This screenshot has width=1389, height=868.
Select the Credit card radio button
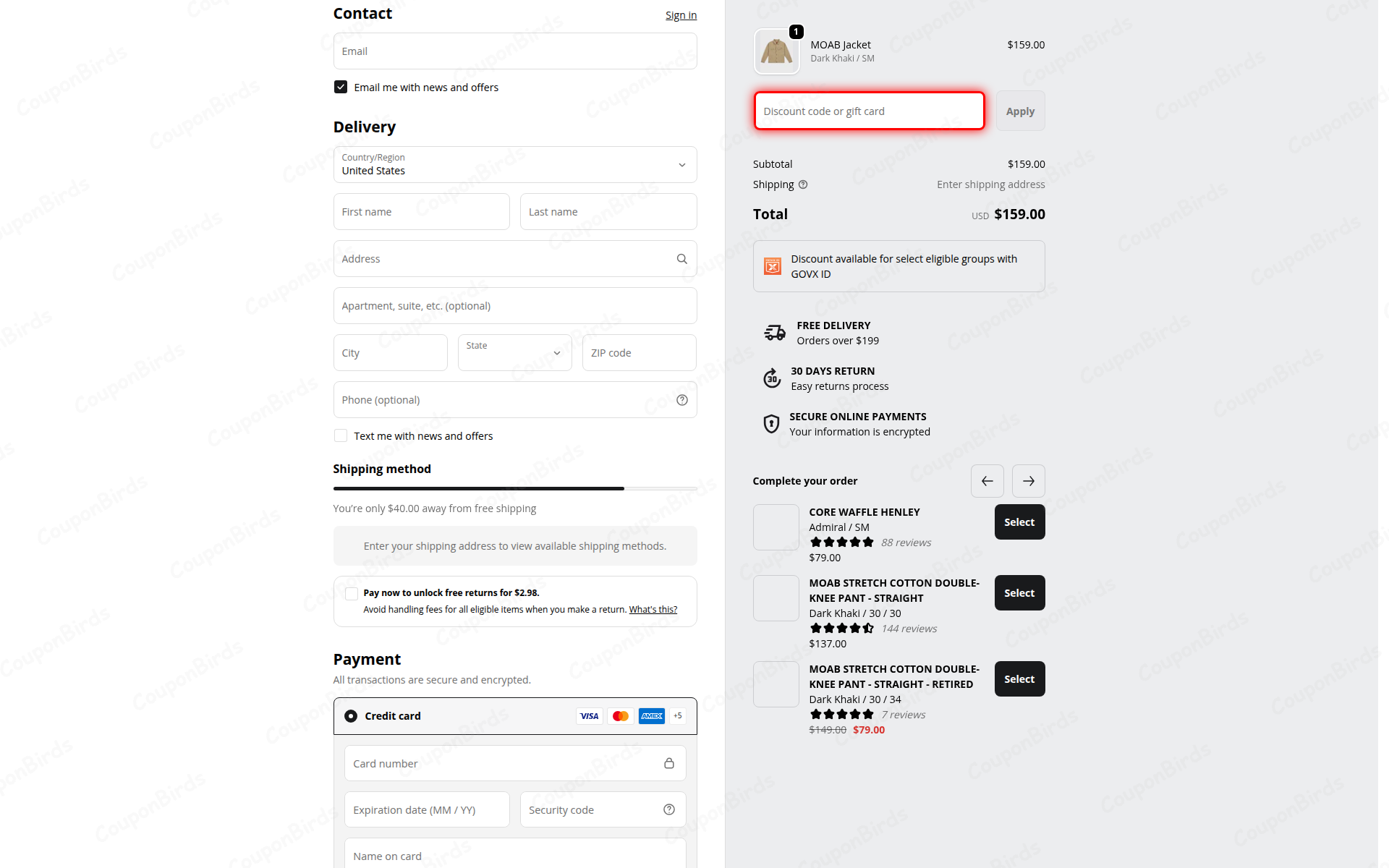pyautogui.click(x=351, y=716)
